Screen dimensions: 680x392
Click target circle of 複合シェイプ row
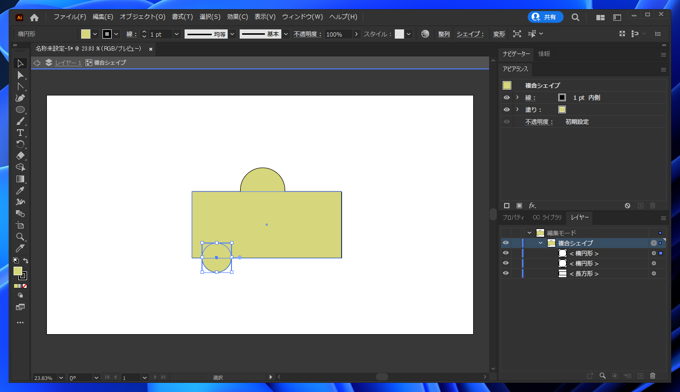point(654,243)
